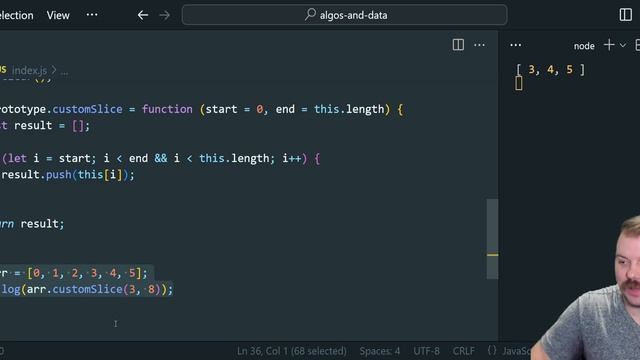The width and height of the screenshot is (640, 360).
Task: Click the yellow marker in the scrollbar
Action: (x=492, y=255)
